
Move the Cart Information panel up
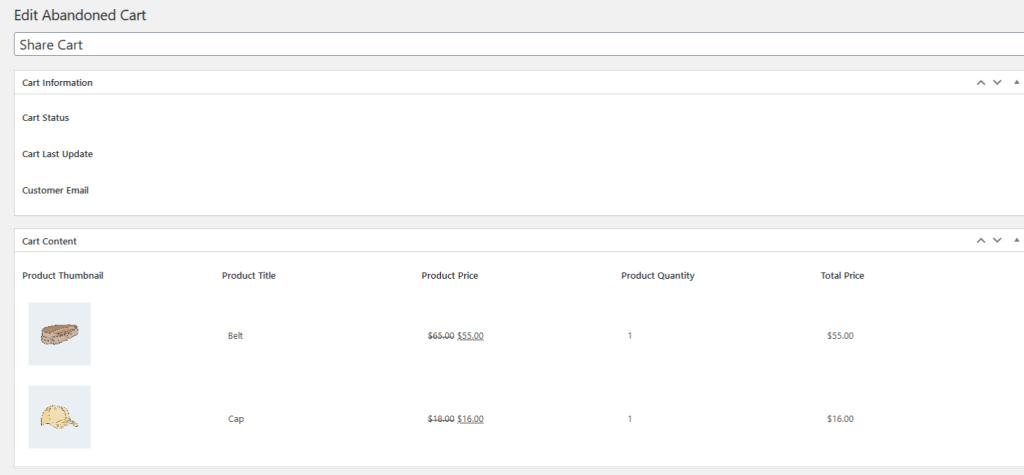pyautogui.click(x=981, y=83)
